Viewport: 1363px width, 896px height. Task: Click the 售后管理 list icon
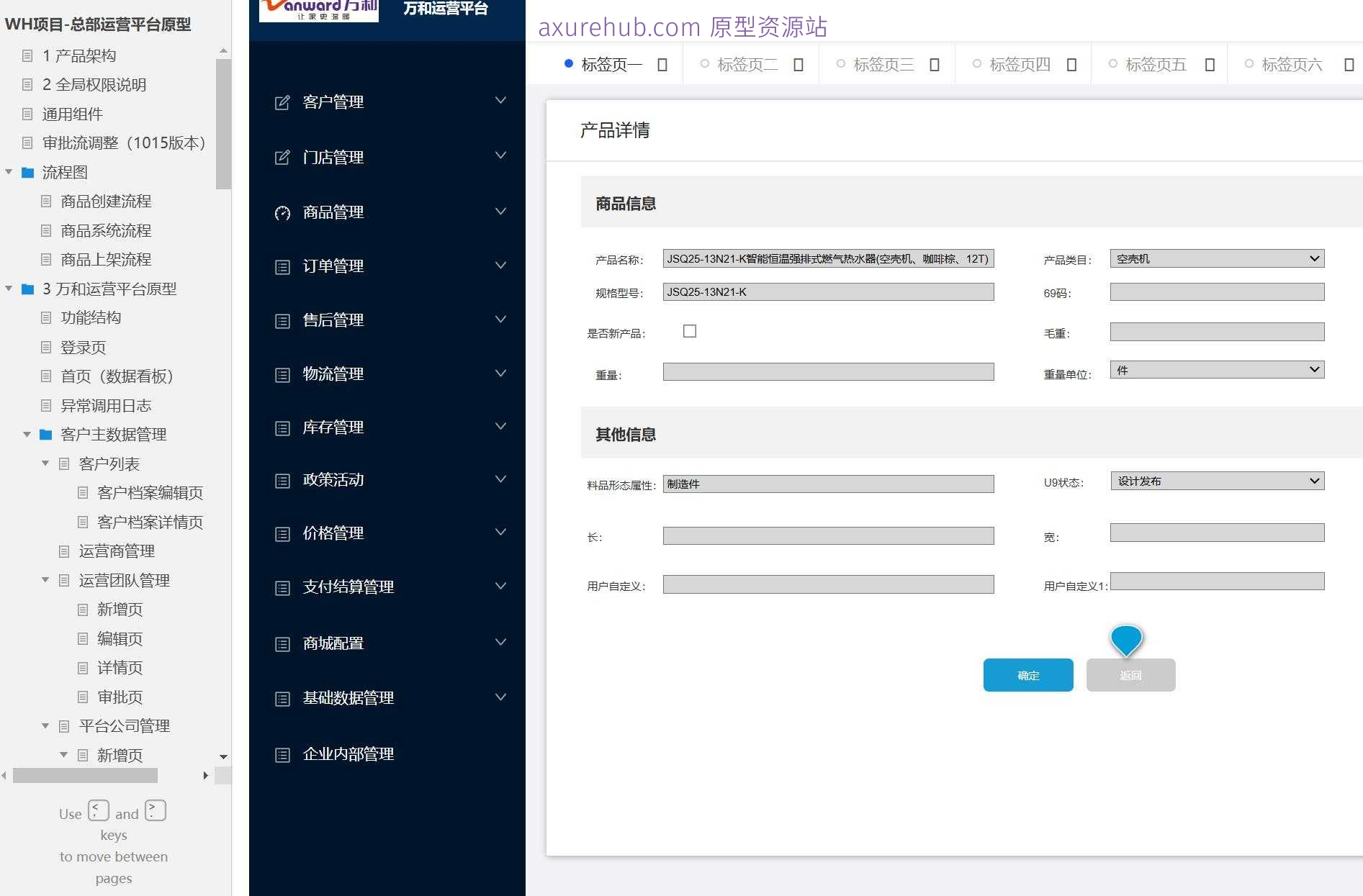(x=282, y=320)
